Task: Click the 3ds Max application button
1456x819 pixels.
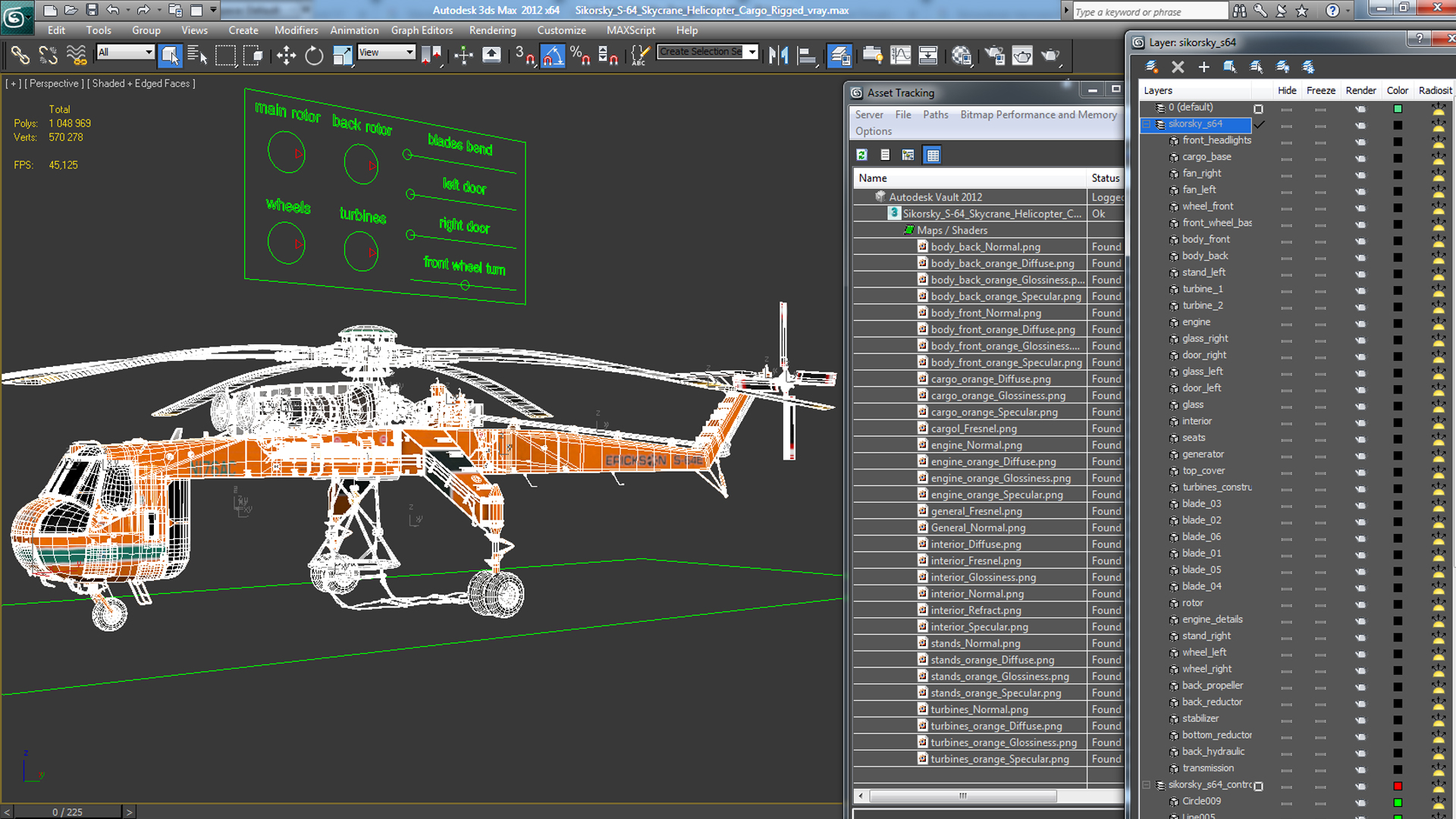Action: (x=16, y=17)
